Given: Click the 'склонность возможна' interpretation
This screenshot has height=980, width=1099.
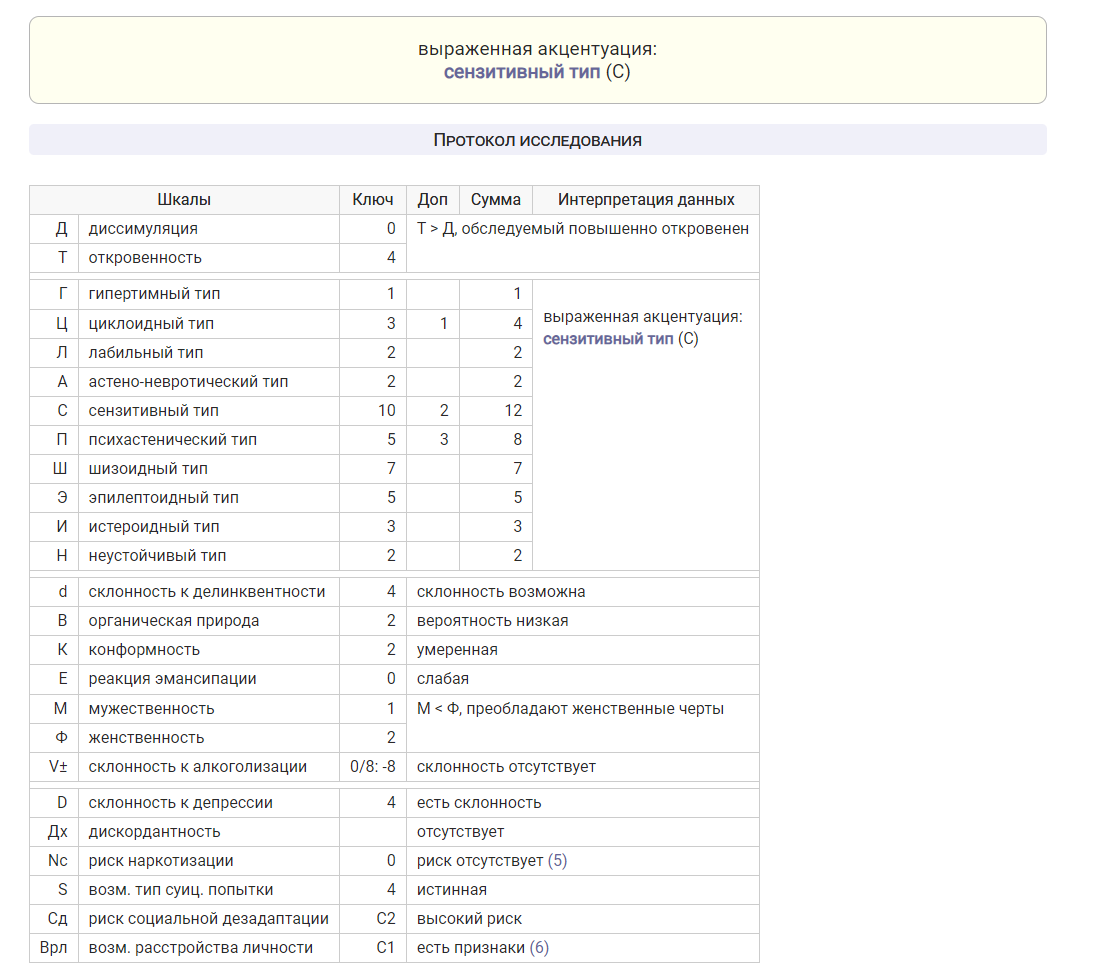Looking at the screenshot, I should [501, 592].
